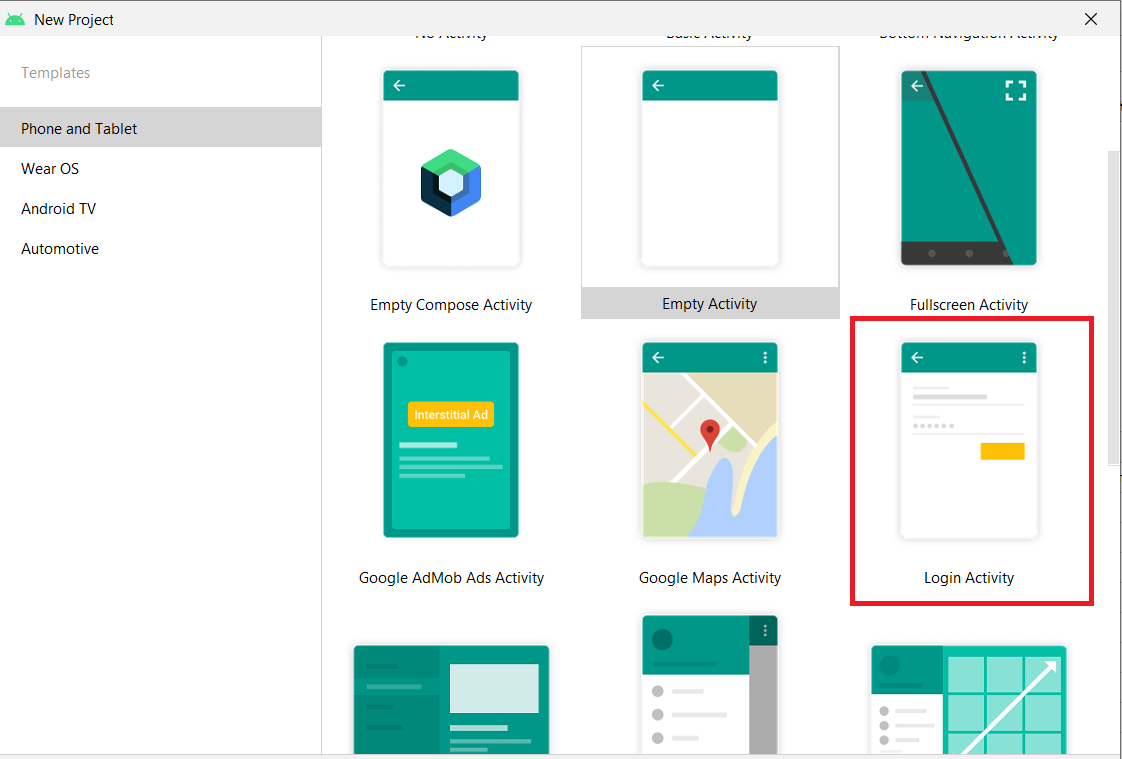Click the Interstitial Ad badge in the AdMob preview
This screenshot has height=759, width=1122.
click(x=451, y=414)
